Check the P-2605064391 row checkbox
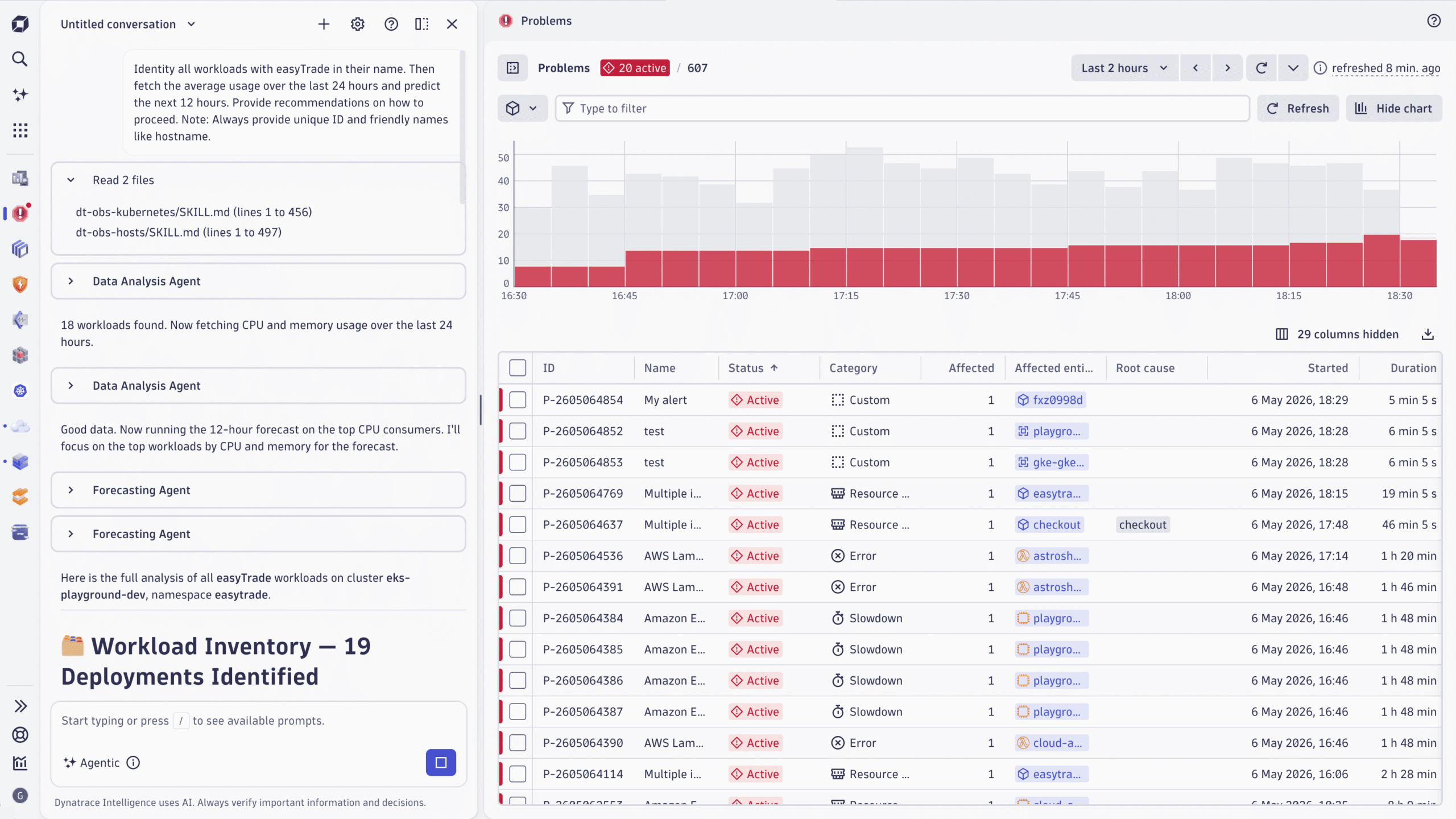Screen dimensions: 1456x819 point(518,587)
